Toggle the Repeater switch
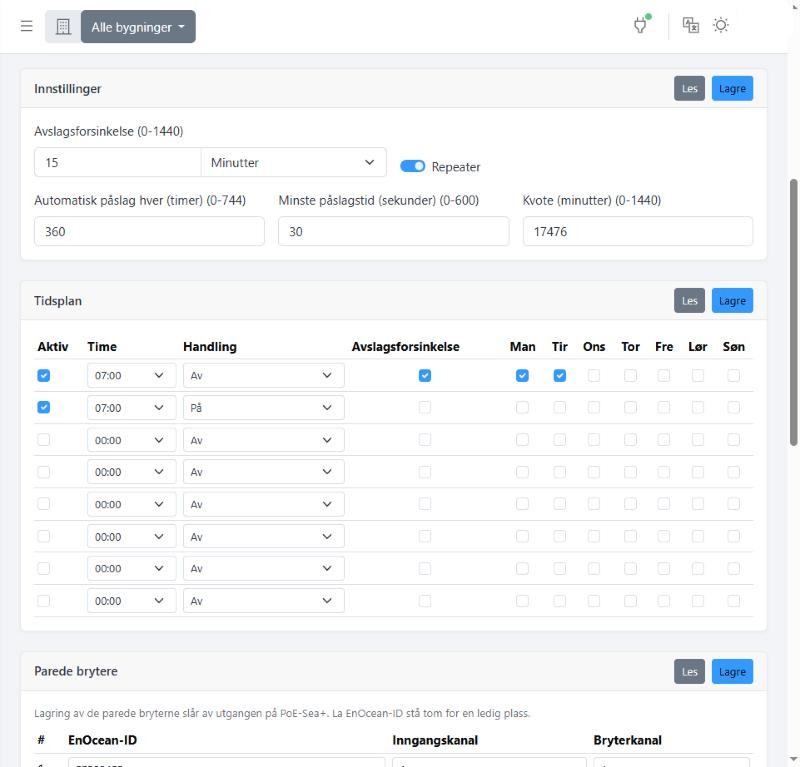The image size is (800, 767). tap(412, 166)
